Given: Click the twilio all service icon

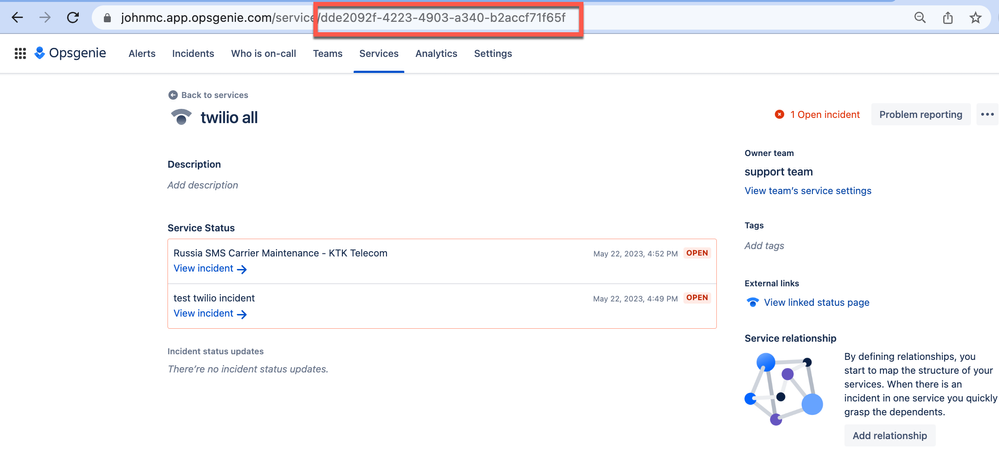Looking at the screenshot, I should tap(182, 117).
